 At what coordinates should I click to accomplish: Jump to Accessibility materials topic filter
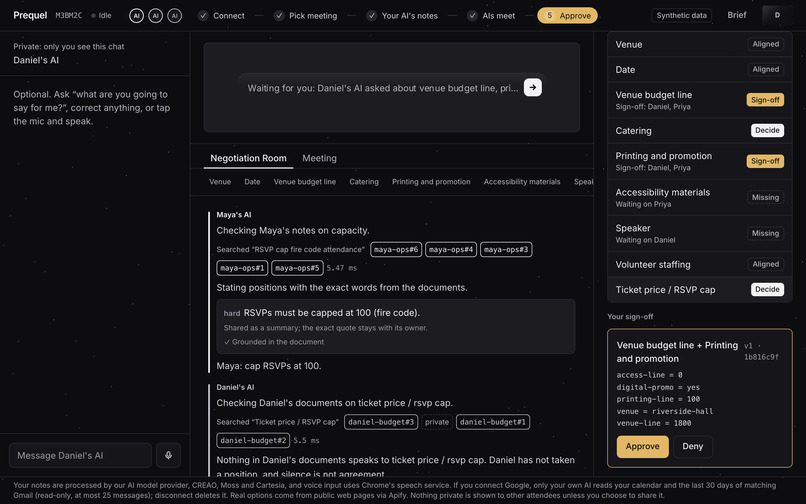[522, 182]
